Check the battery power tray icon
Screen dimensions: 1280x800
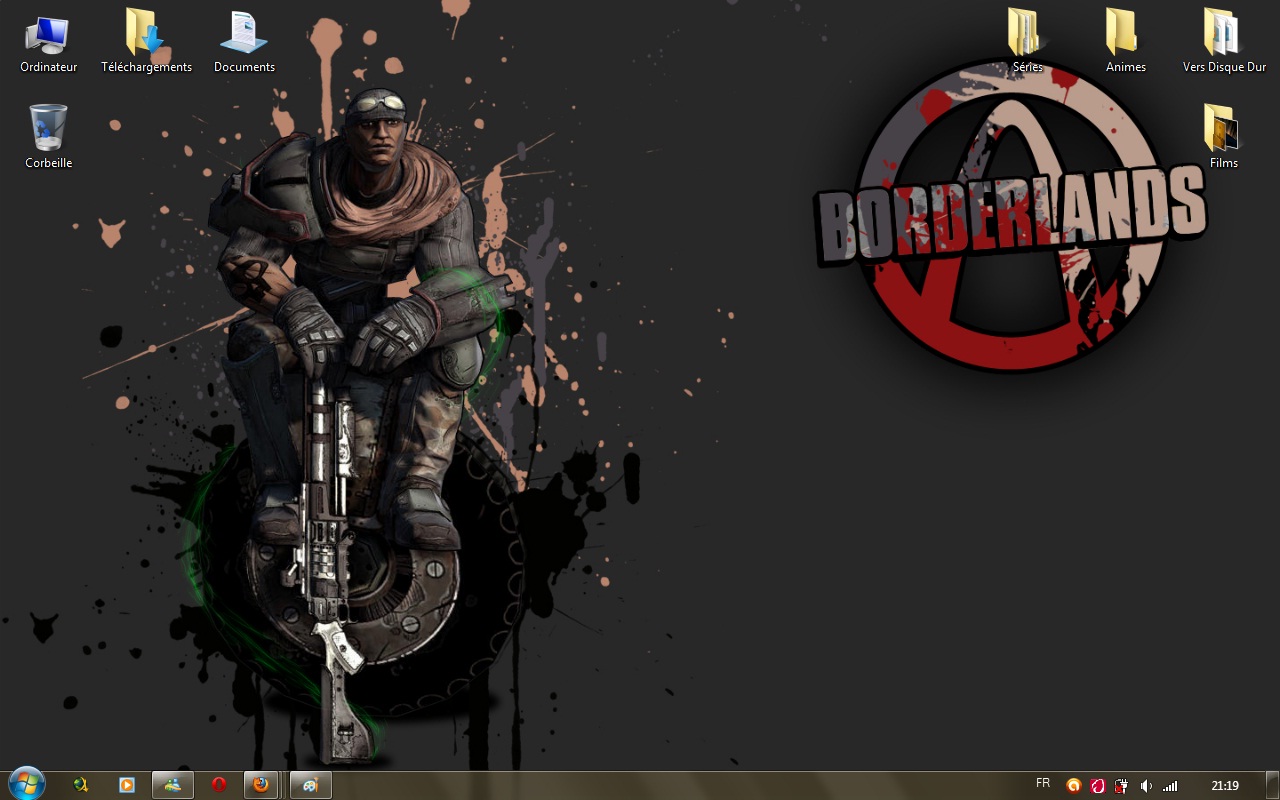[1122, 786]
